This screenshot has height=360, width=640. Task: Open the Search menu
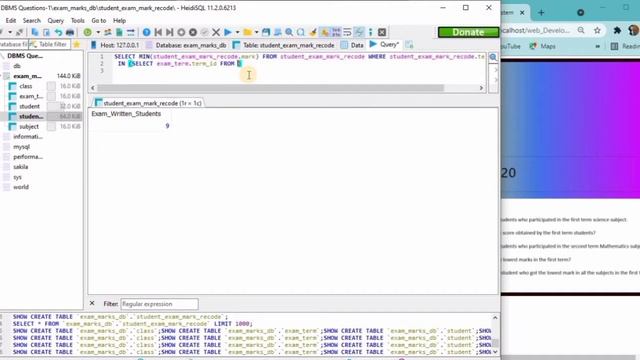coord(31,20)
